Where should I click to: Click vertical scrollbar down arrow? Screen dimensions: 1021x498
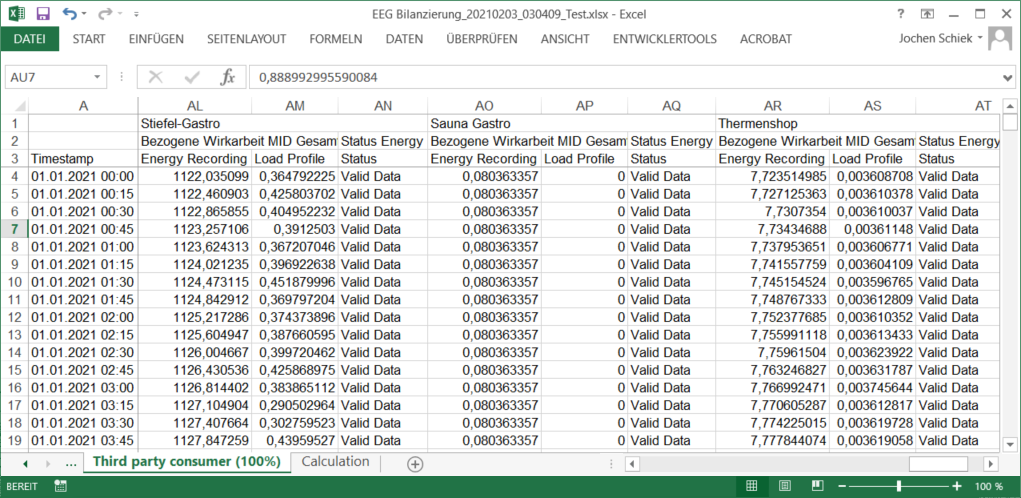[x=1010, y=444]
